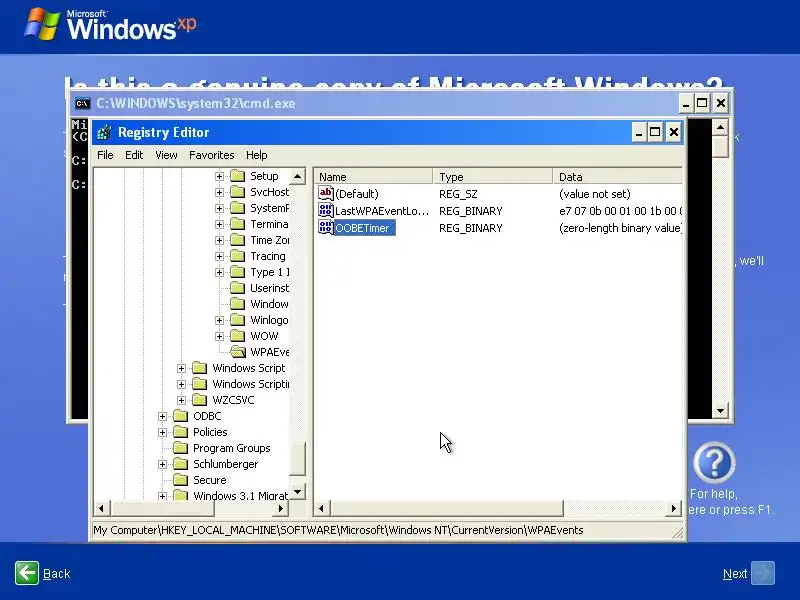This screenshot has height=600, width=800.
Task: Select the Windows 3.1 Migrat key
Action: click(240, 496)
